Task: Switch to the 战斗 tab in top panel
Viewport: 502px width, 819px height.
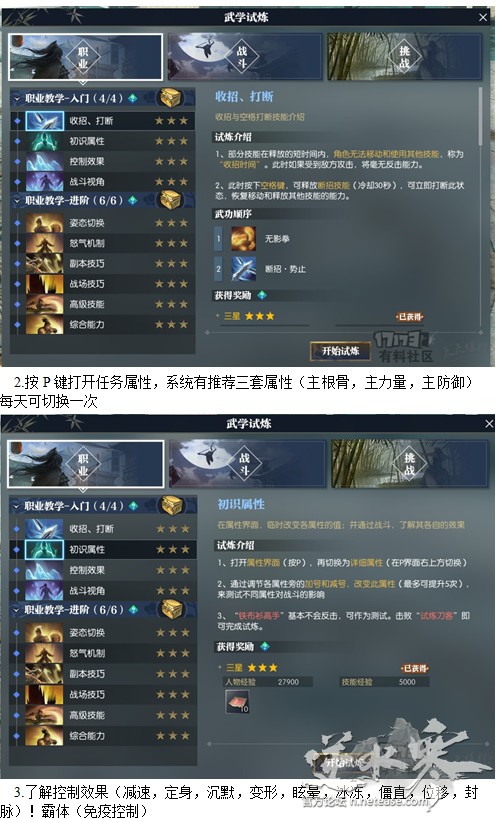Action: tap(245, 56)
